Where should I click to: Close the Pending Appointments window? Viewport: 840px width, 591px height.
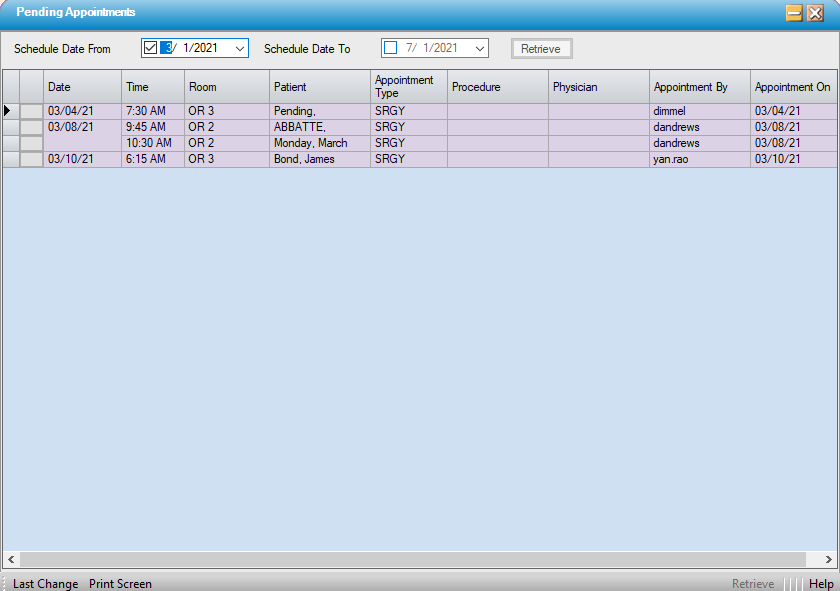pyautogui.click(x=815, y=13)
